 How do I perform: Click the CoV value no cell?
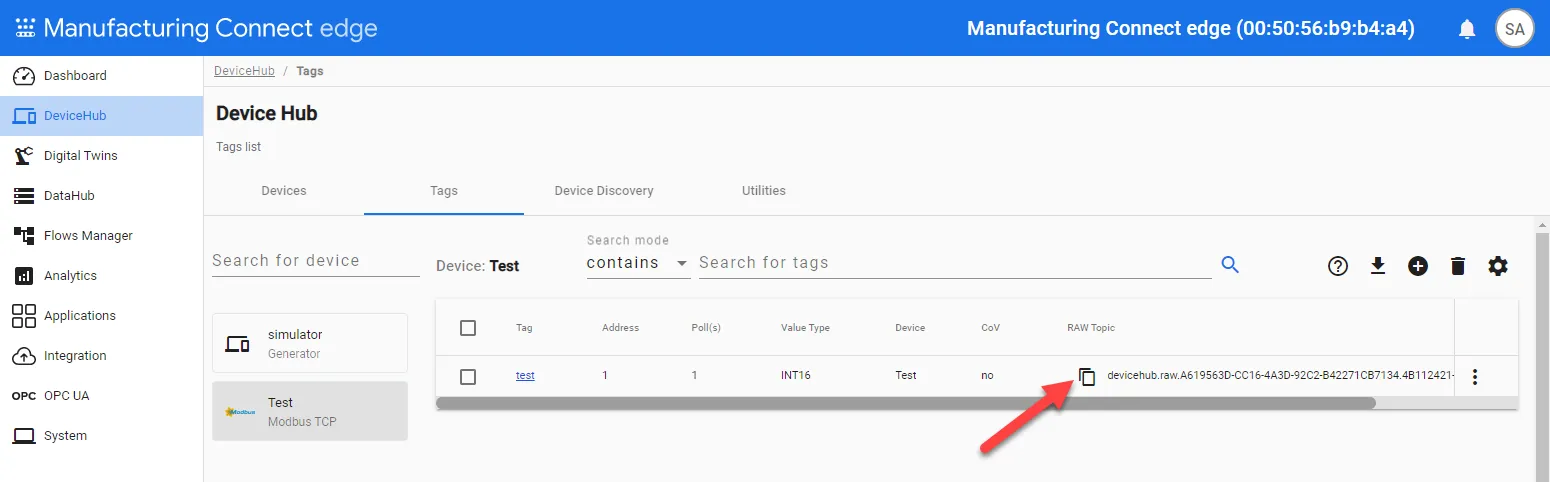(987, 376)
